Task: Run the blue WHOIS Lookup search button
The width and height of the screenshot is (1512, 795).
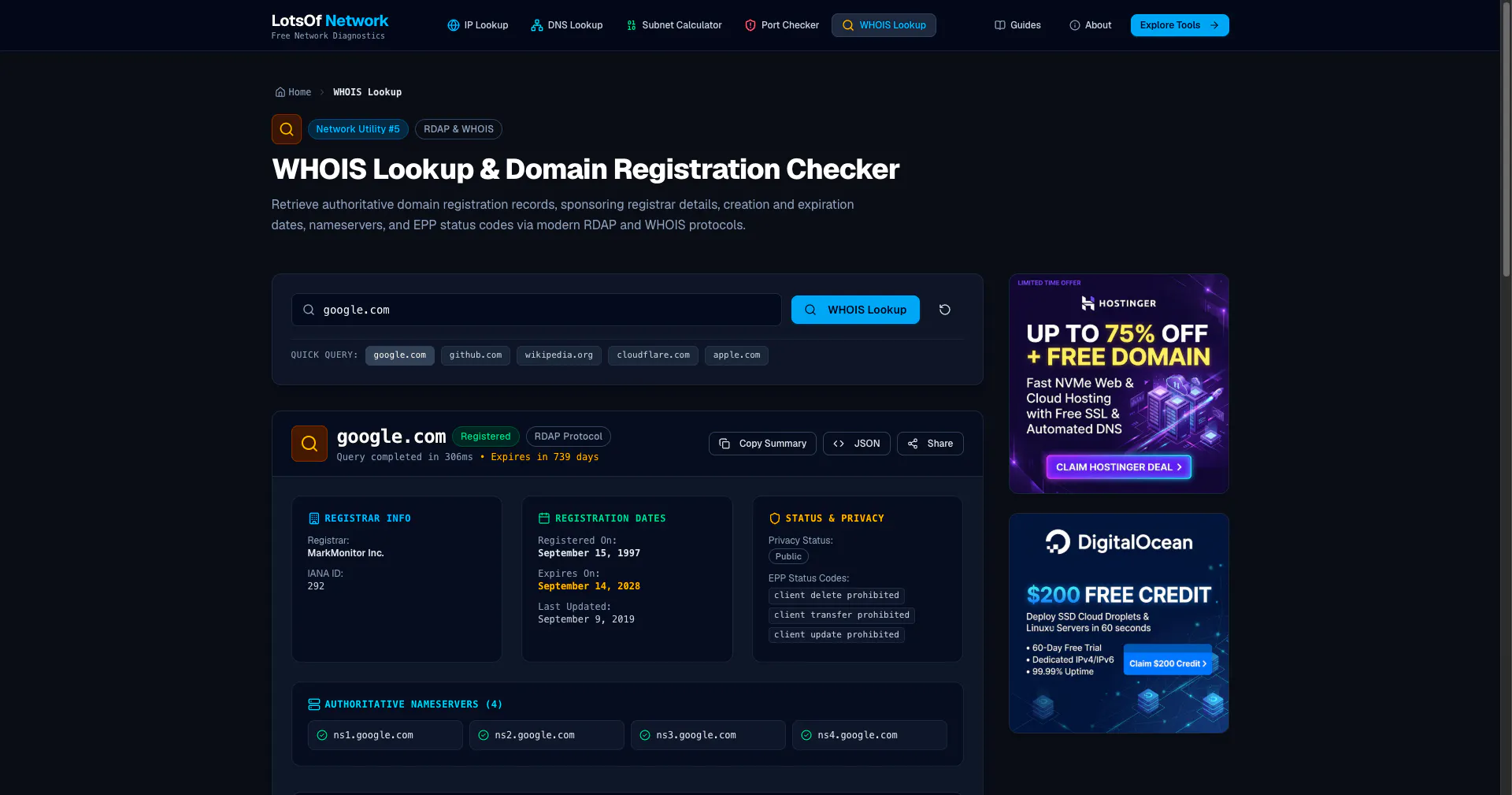Action: coord(855,310)
